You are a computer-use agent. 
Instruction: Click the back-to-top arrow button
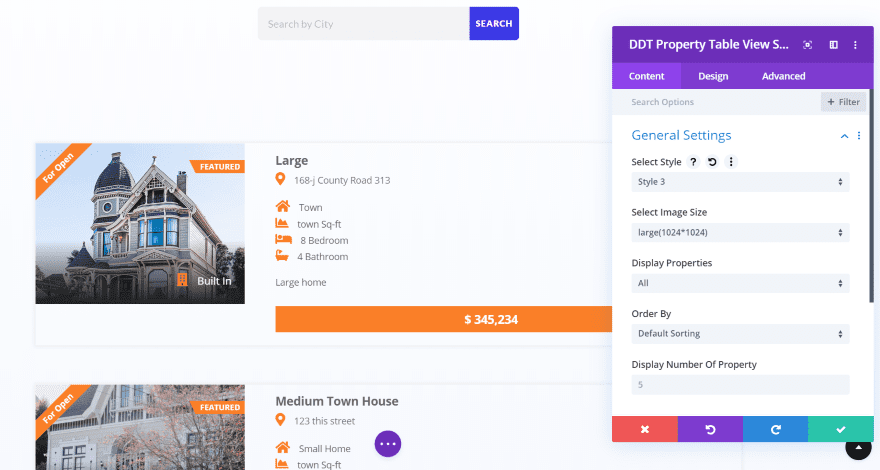click(x=858, y=448)
